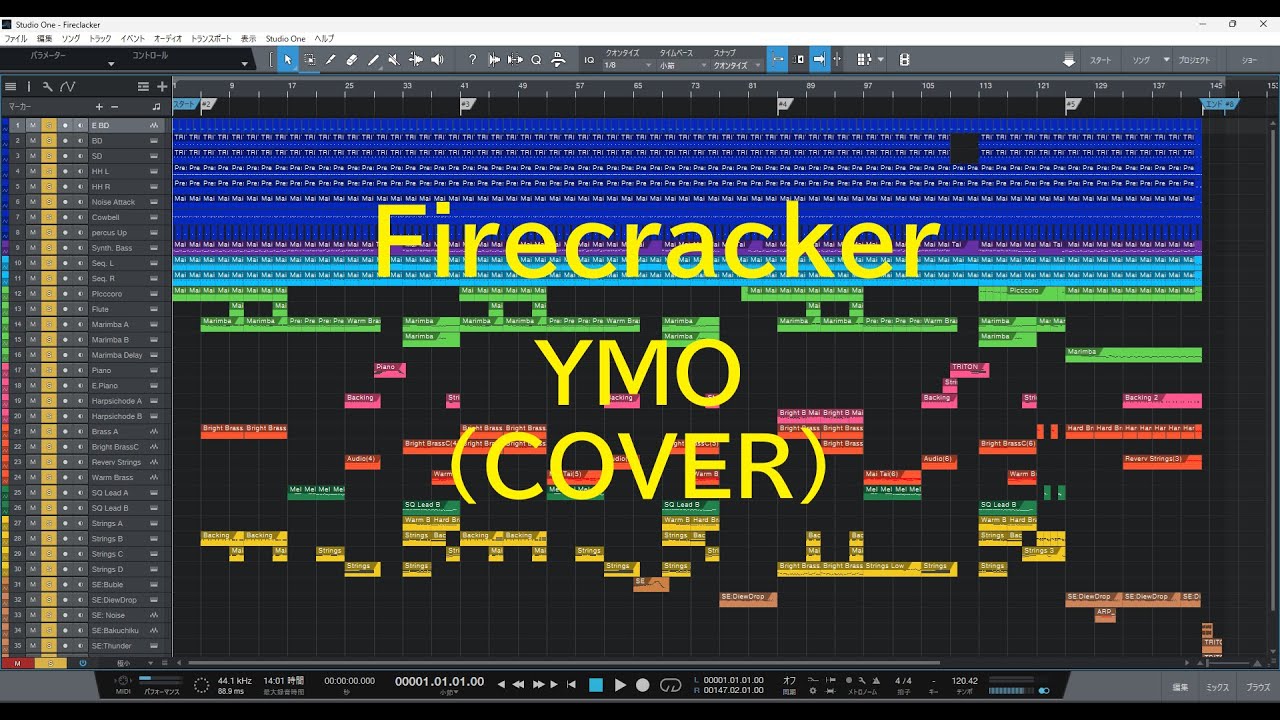Click the Record transport button

point(643,685)
